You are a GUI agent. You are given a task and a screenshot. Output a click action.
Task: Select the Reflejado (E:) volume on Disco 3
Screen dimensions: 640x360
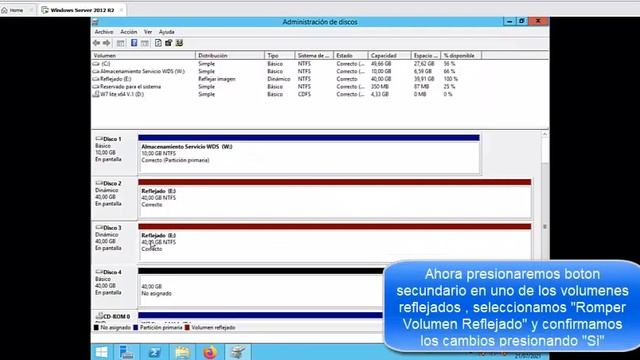pos(335,243)
